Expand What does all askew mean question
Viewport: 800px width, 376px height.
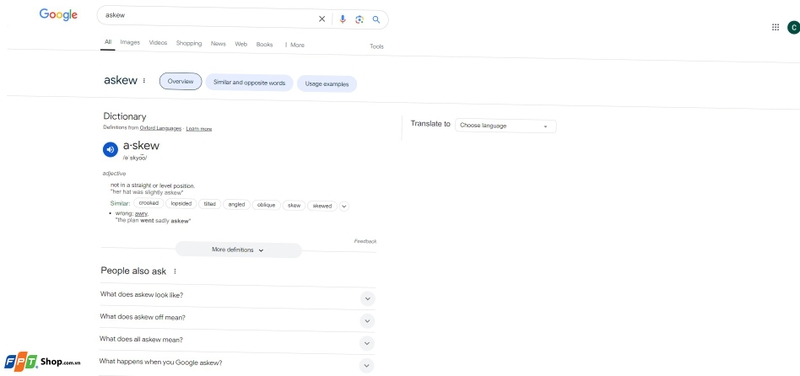pos(237,341)
